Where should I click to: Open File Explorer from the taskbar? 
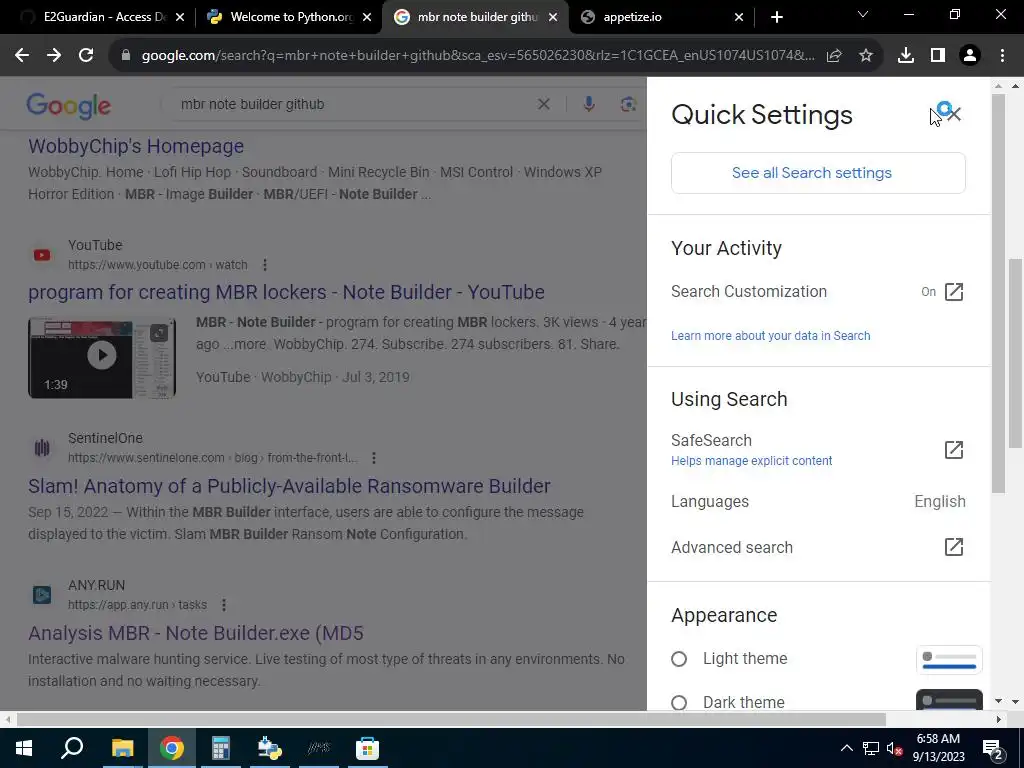(x=122, y=748)
